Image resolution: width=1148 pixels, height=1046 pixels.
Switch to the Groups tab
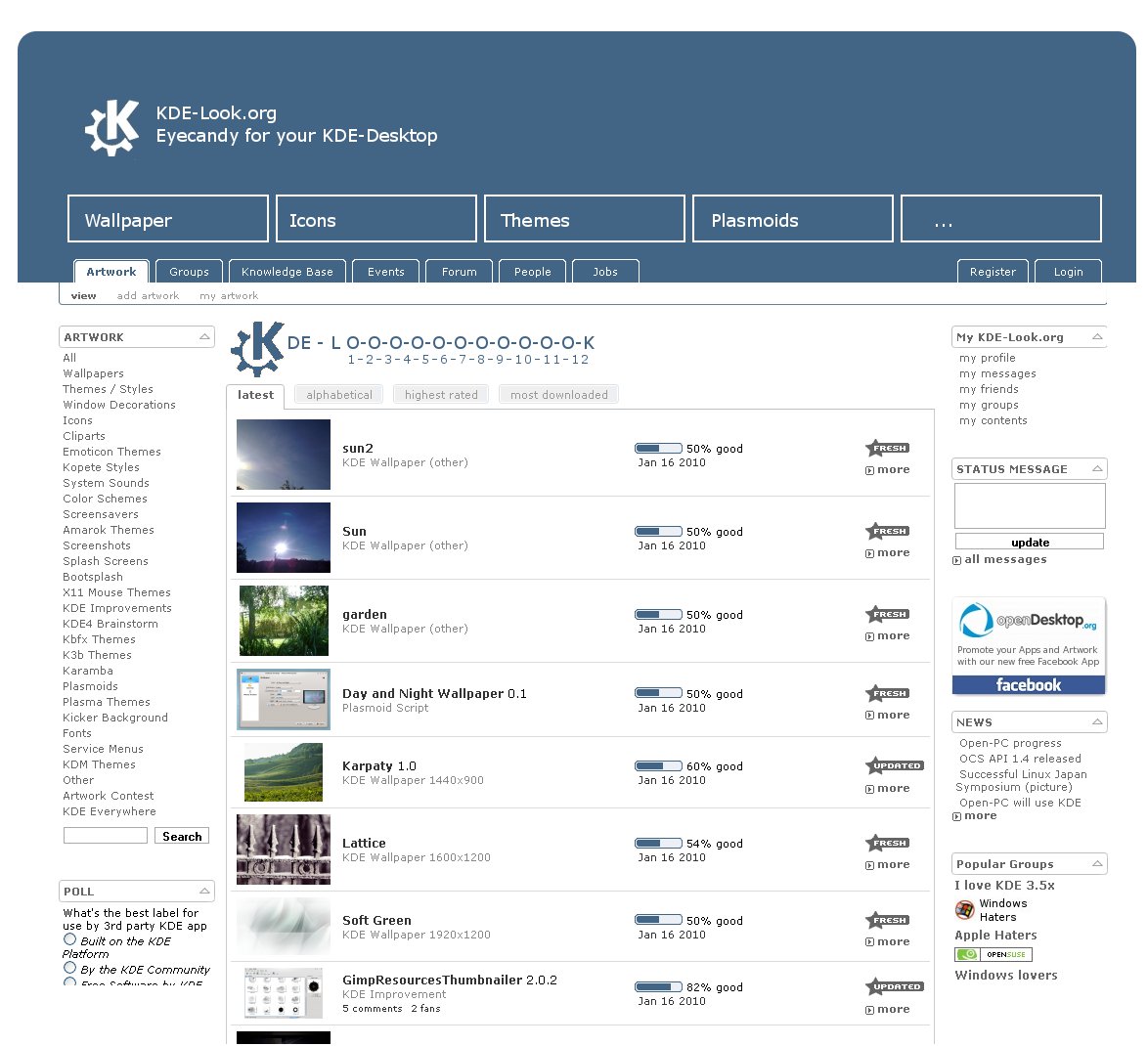pos(189,272)
